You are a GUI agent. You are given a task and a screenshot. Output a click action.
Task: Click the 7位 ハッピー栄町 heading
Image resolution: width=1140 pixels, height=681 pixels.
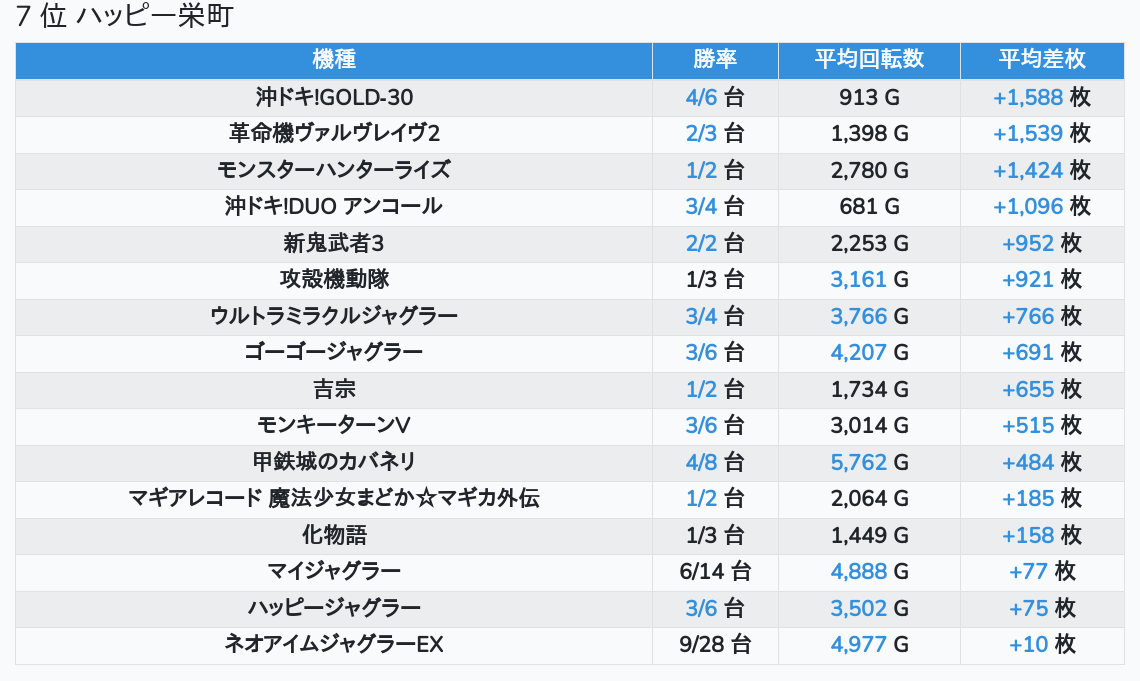124,18
